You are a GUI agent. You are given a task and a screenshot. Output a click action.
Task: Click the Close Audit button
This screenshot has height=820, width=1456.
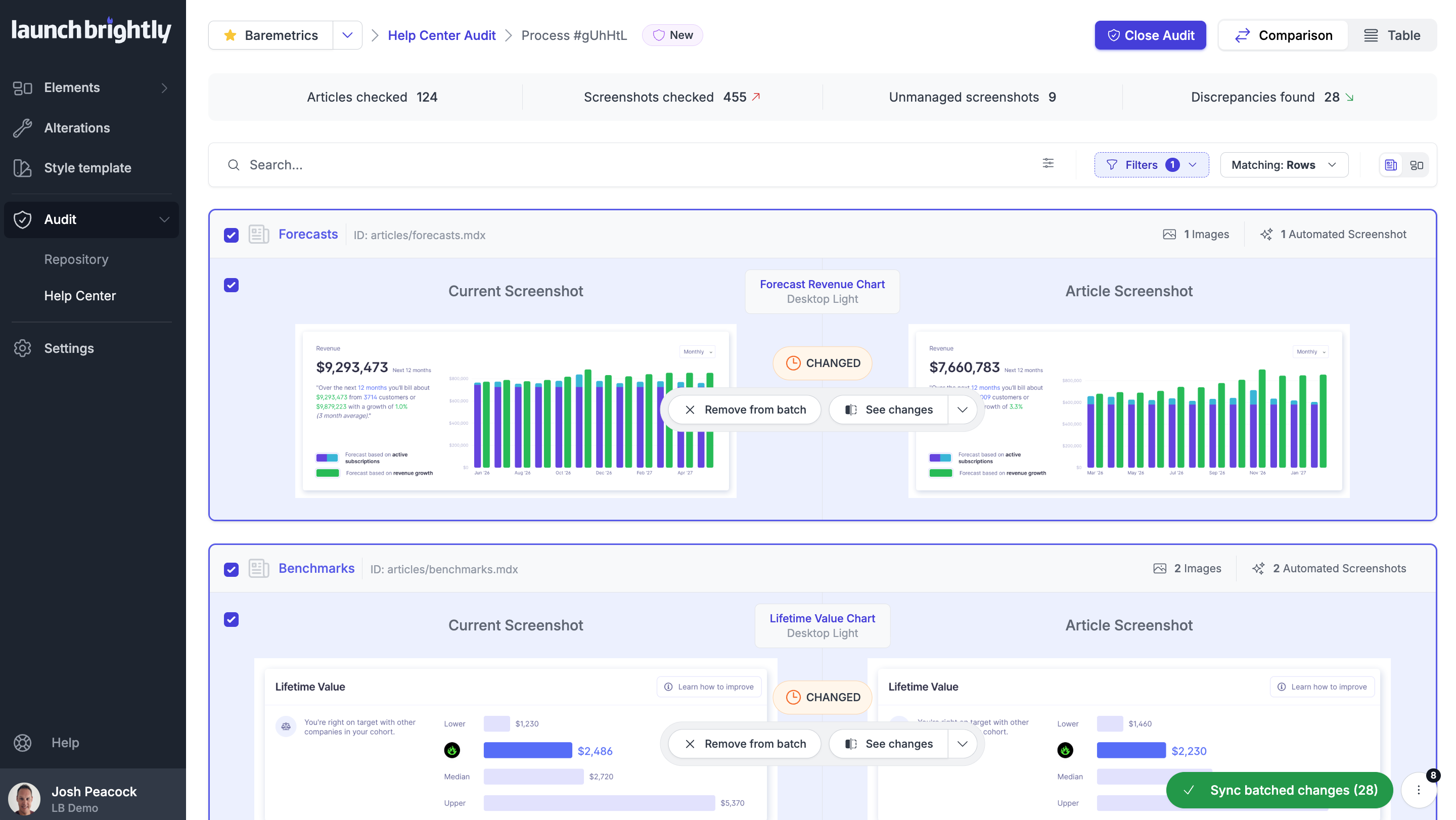click(1150, 35)
